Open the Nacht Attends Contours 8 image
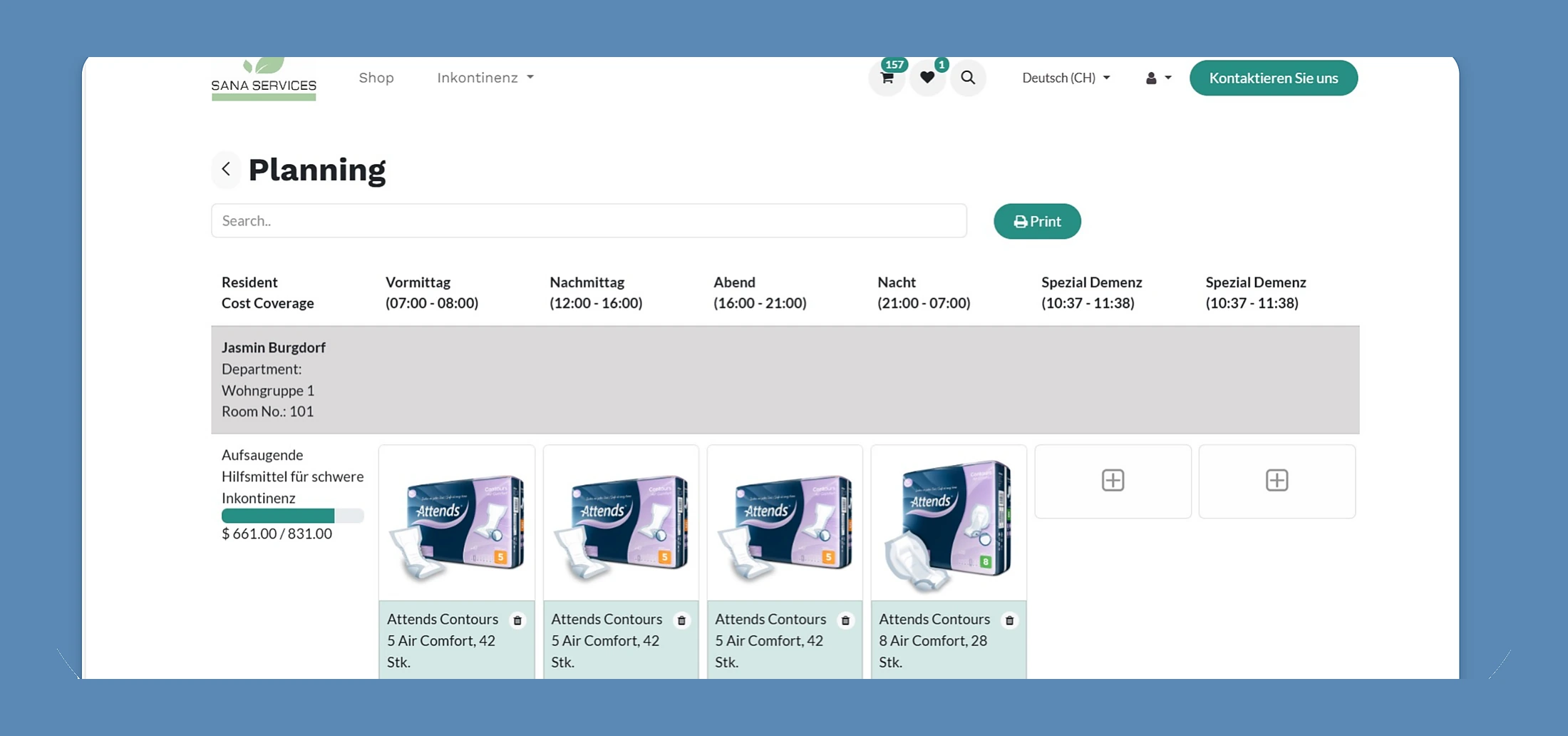The width and height of the screenshot is (1568, 736). 949,524
